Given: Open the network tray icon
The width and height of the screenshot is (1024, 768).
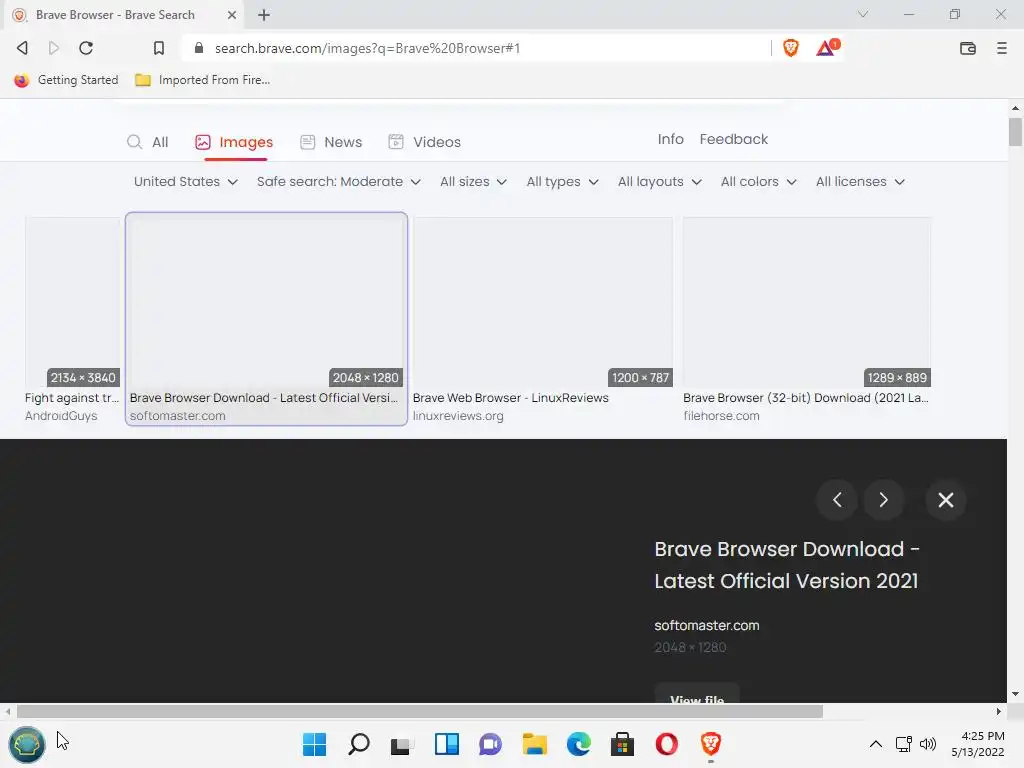Looking at the screenshot, I should coord(904,744).
